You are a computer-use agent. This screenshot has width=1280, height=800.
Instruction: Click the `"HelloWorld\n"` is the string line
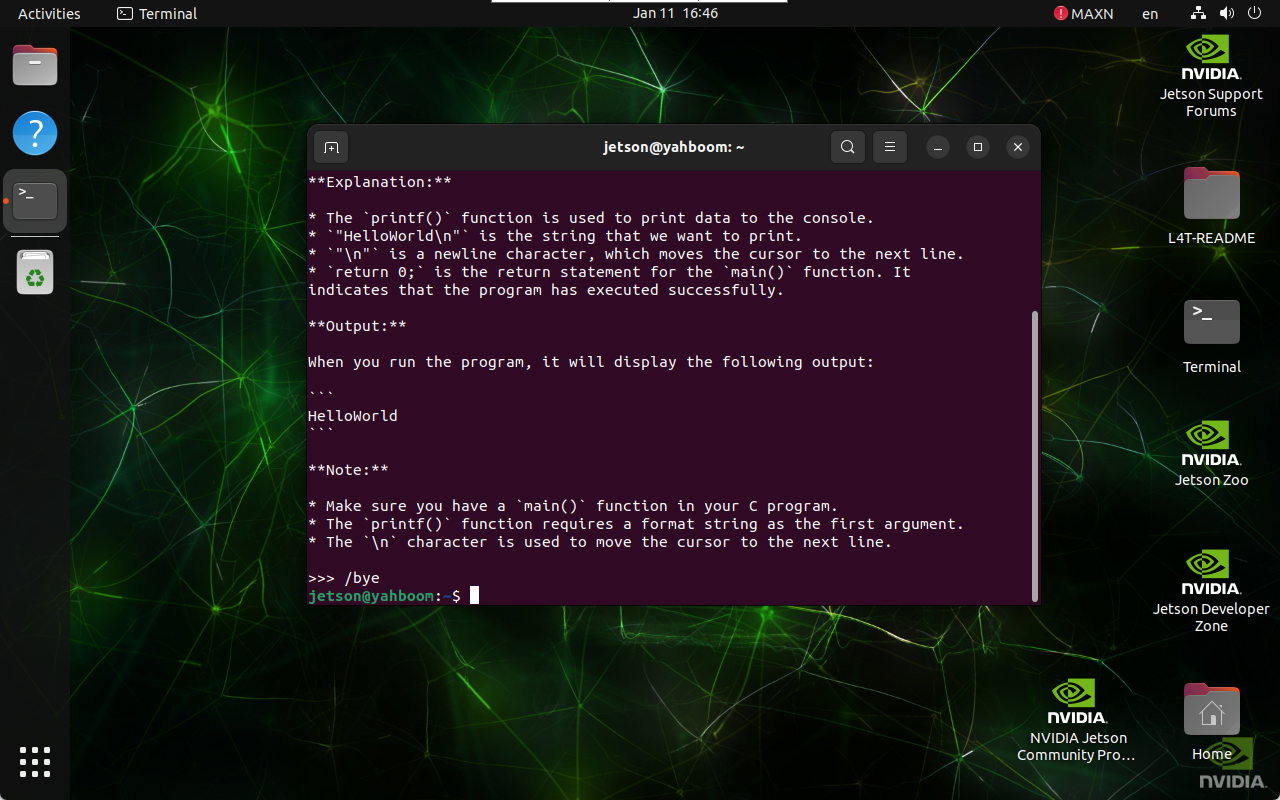(x=555, y=236)
